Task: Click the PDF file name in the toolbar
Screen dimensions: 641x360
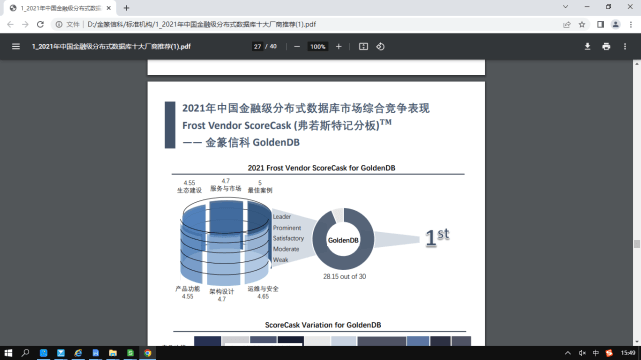Action: [x=111, y=47]
